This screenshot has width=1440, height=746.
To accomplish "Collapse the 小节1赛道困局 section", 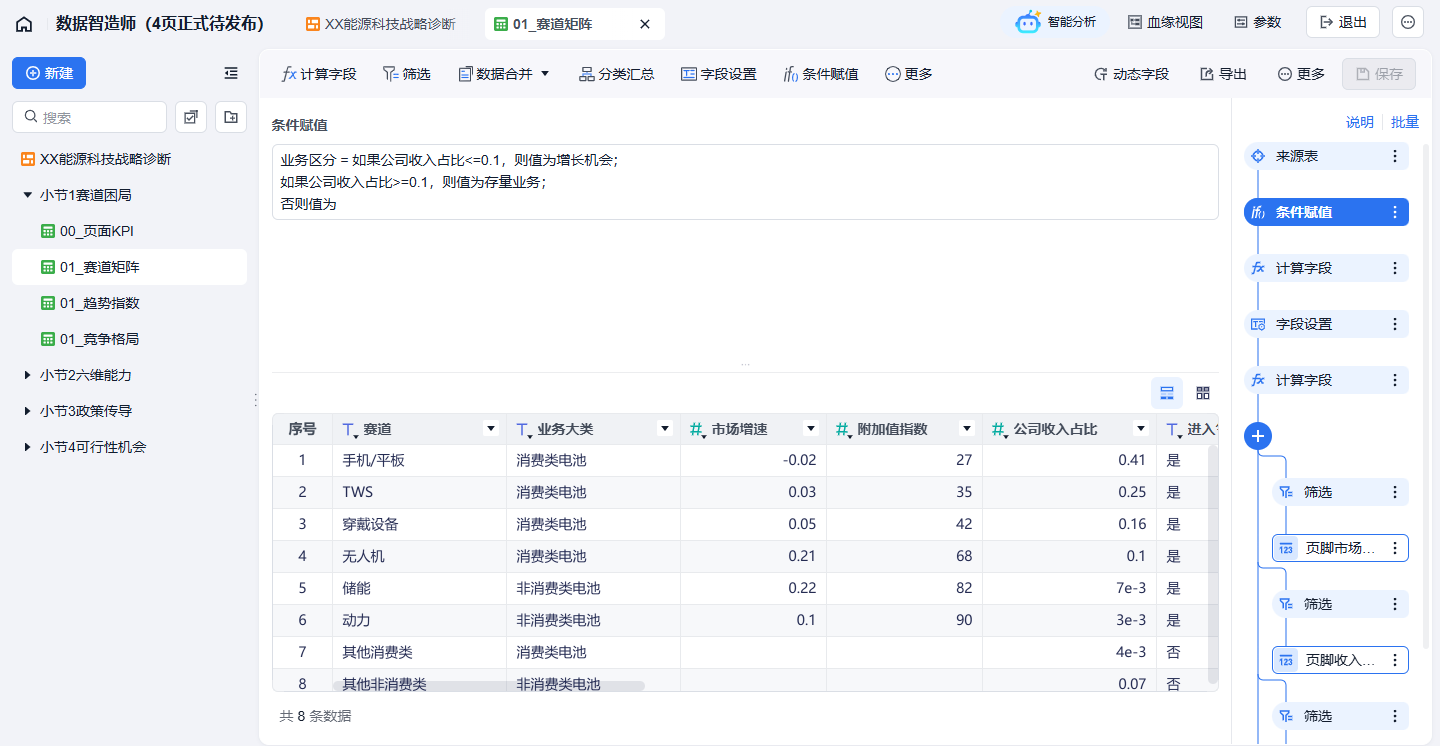I will [x=27, y=195].
